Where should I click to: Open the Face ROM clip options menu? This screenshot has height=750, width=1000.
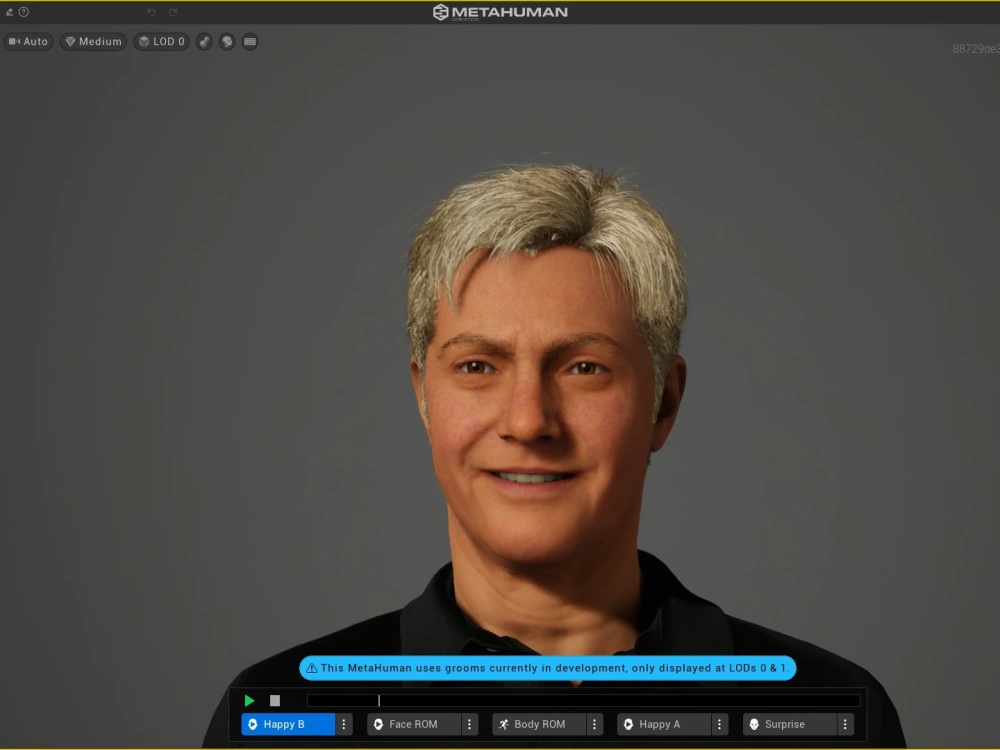[x=469, y=724]
